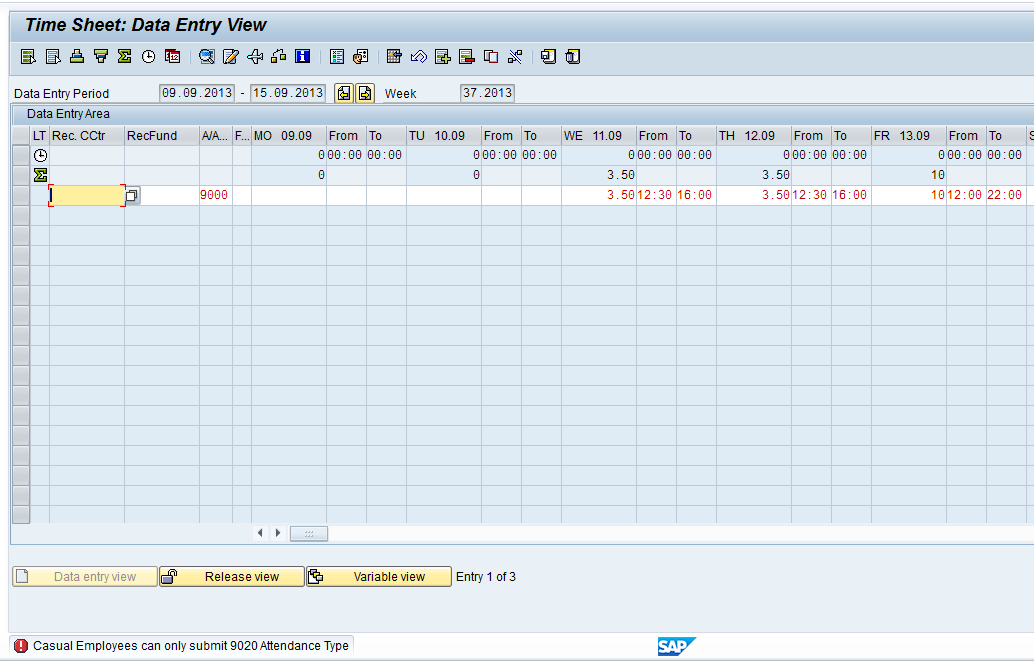Click Friday From time 12:00 in entry row
Screen dimensions: 1034x661
pos(966,195)
